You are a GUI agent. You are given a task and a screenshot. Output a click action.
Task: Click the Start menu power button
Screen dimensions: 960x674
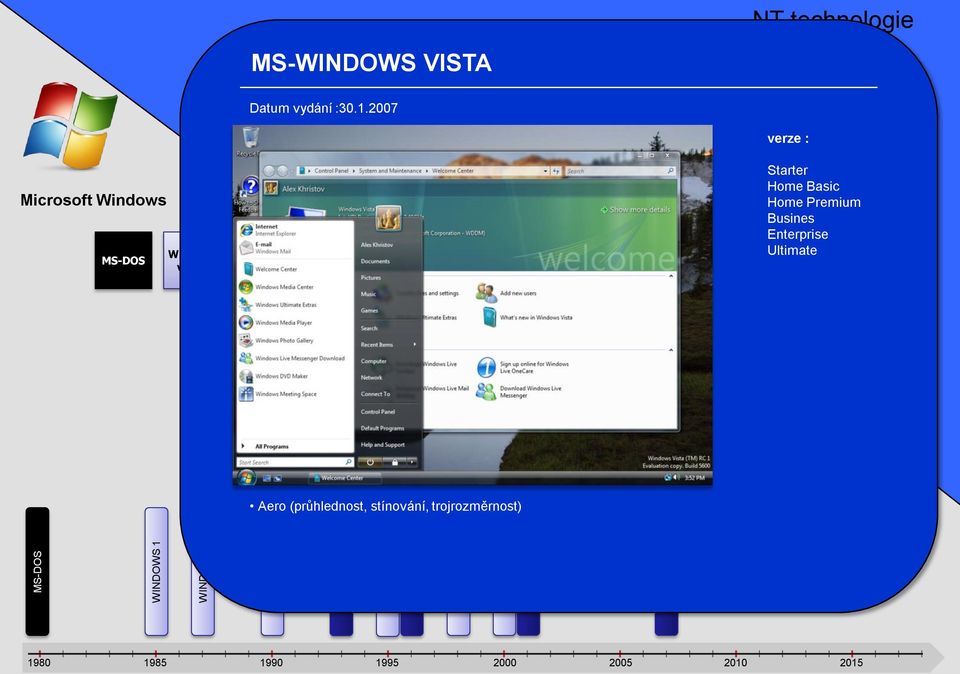click(x=370, y=462)
